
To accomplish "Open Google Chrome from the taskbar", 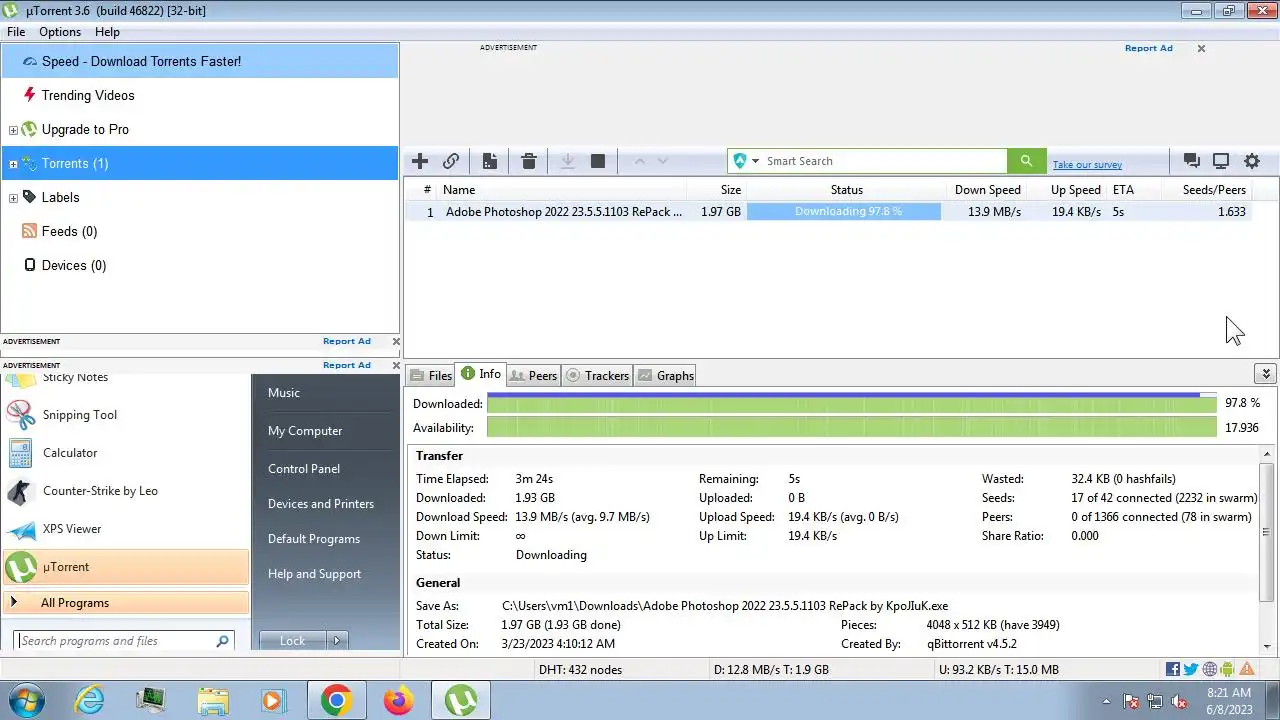I will pyautogui.click(x=336, y=701).
